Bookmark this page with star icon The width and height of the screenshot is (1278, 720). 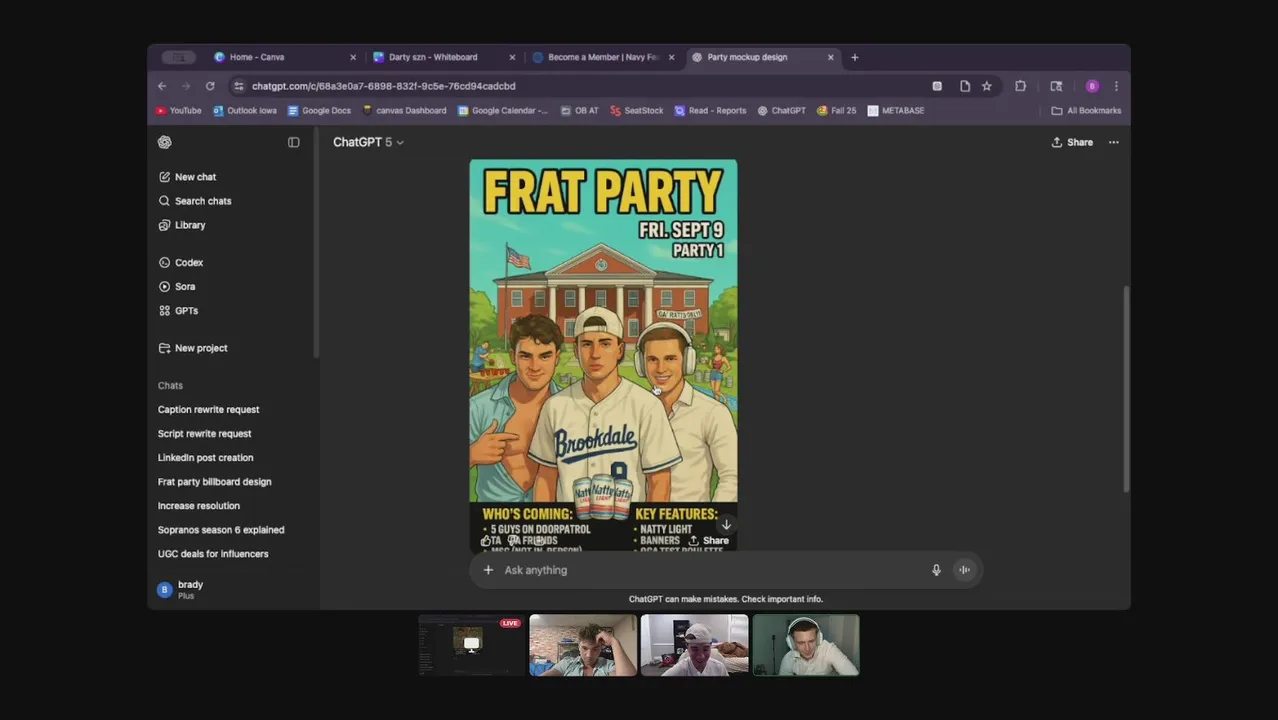987,86
